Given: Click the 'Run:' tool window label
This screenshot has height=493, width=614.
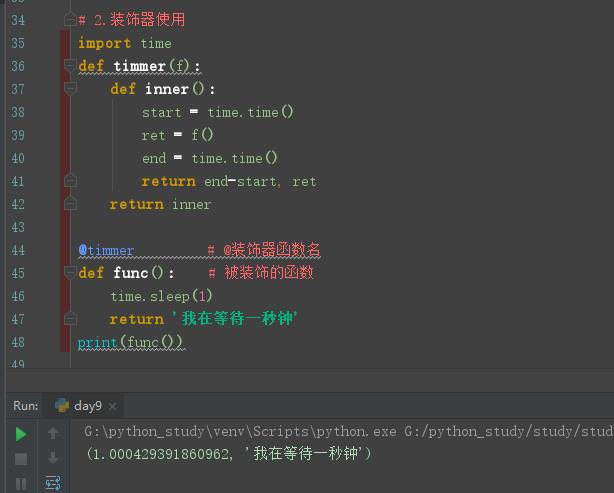Looking at the screenshot, I should coord(26,406).
